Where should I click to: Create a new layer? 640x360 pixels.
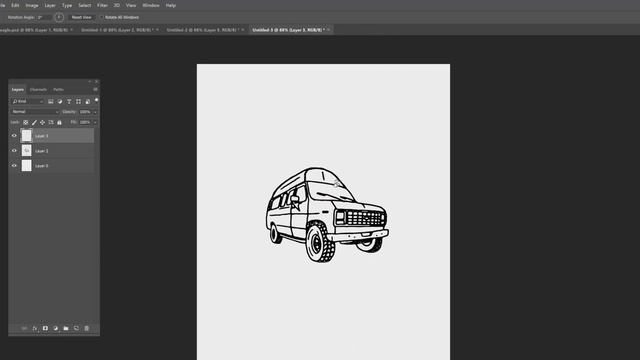tap(76, 328)
